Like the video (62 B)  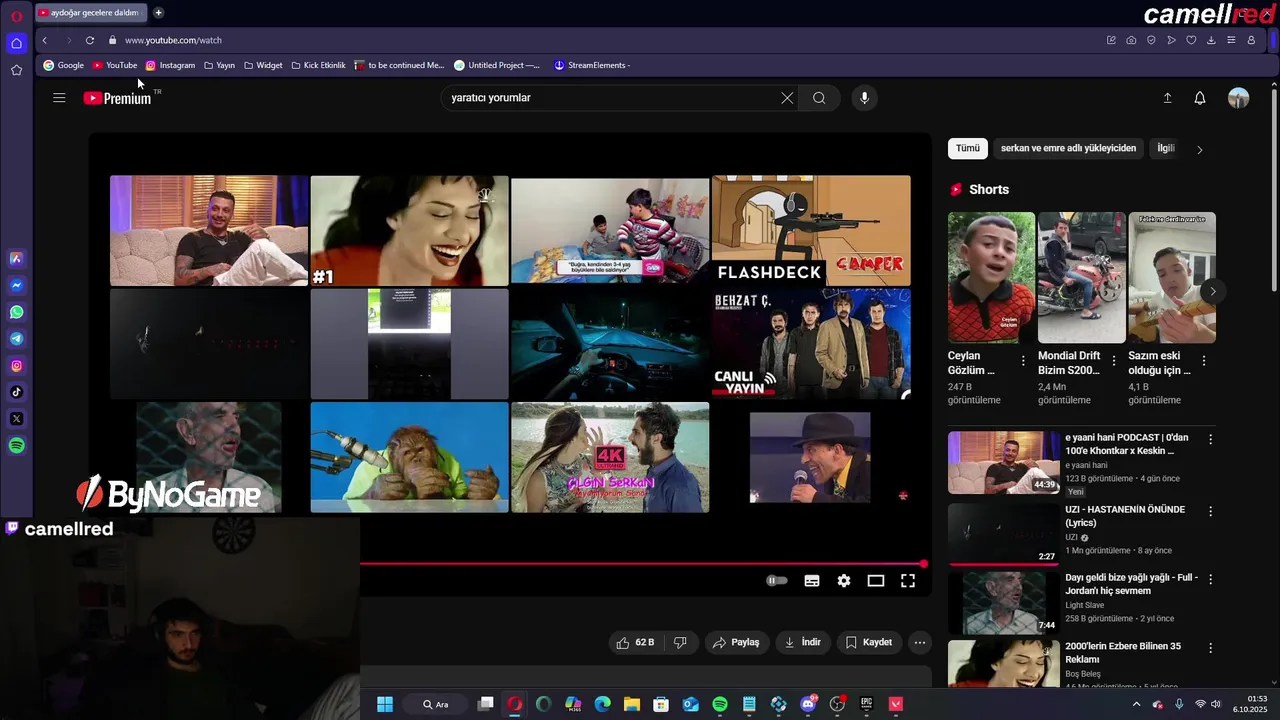click(635, 642)
